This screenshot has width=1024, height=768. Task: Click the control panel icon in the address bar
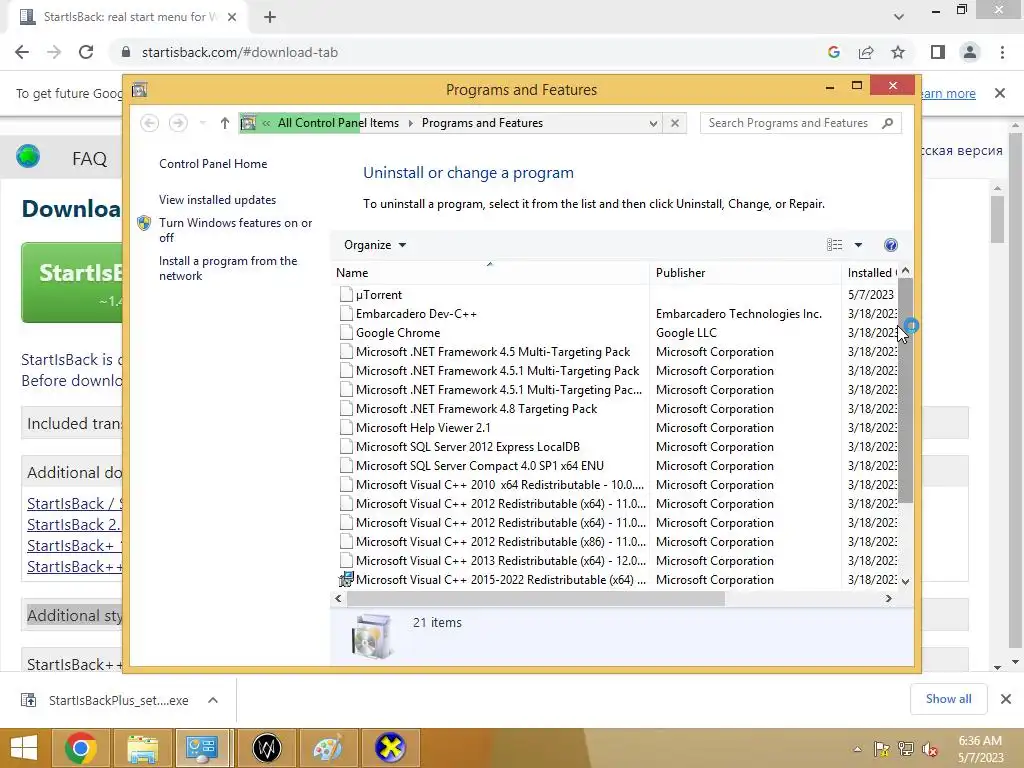[248, 123]
